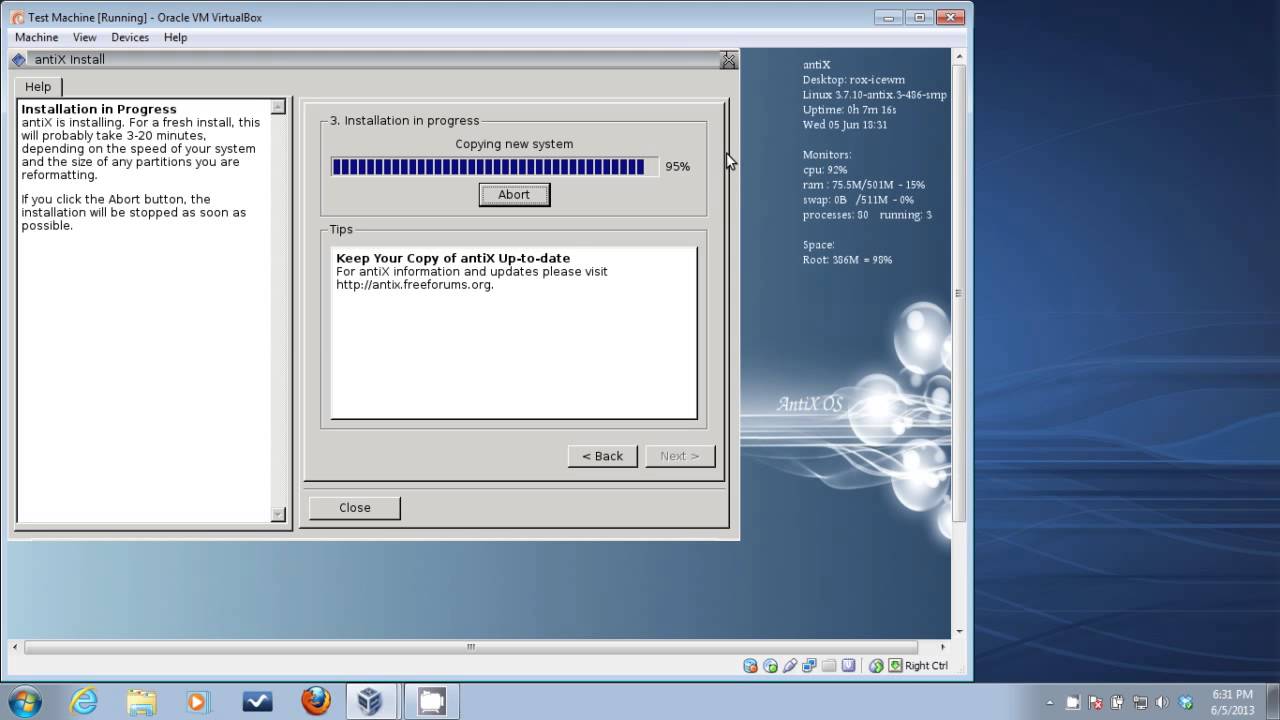Image resolution: width=1280 pixels, height=720 pixels.
Task: Click the host key arrow icon beside Right Ctrl
Action: point(895,665)
